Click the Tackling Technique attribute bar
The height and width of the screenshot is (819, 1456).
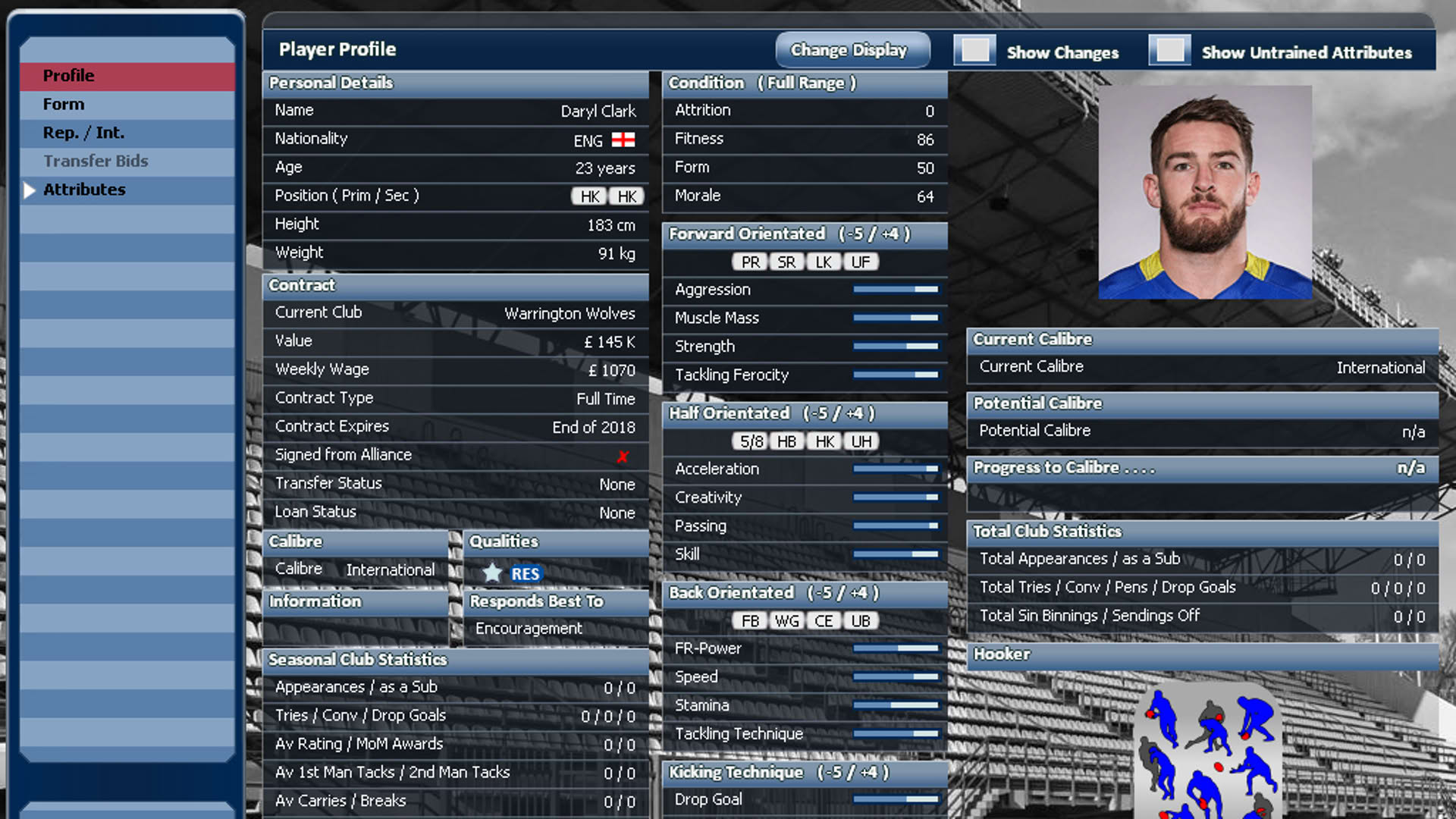[896, 733]
